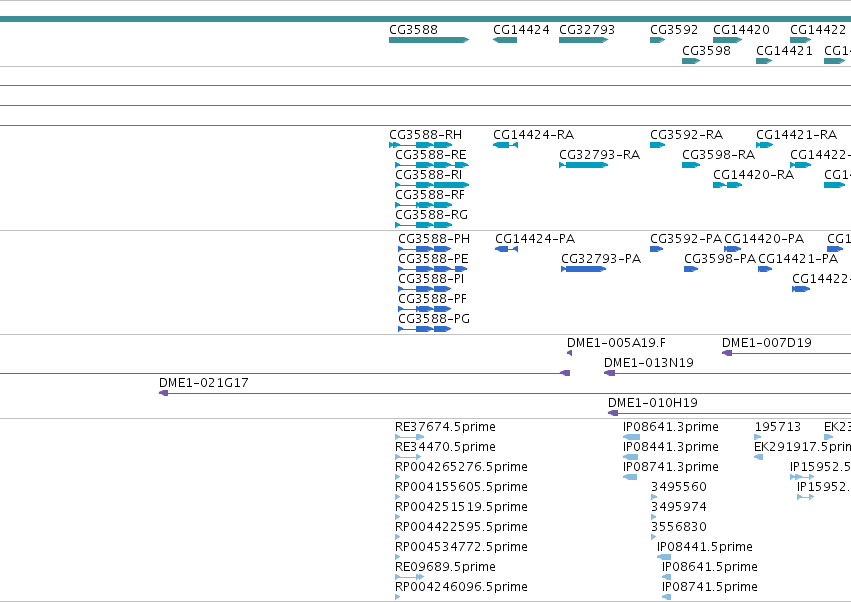Select transcript CG3592-RA
This screenshot has height=602, width=851.
click(657, 145)
